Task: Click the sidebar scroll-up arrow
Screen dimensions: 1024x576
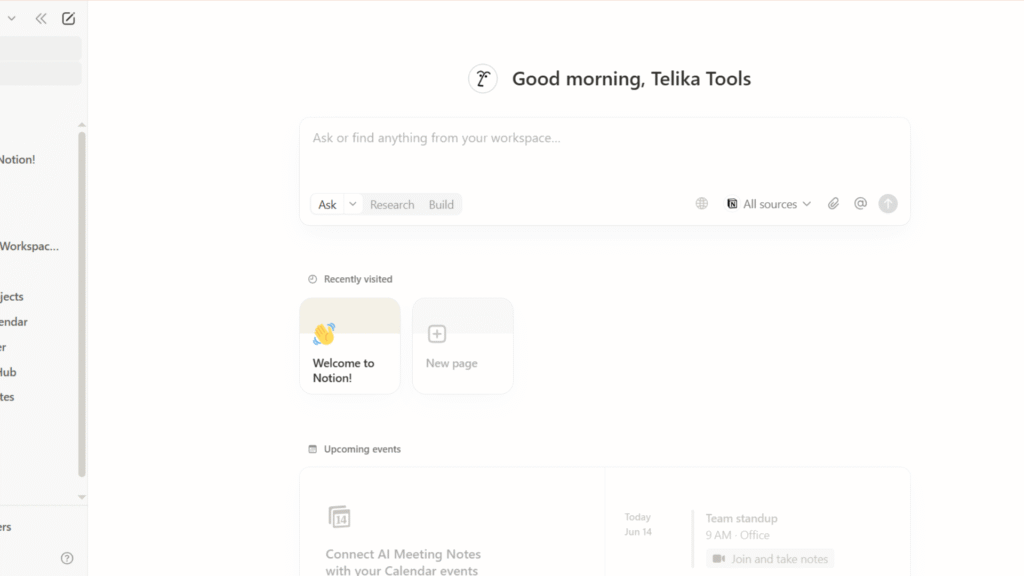Action: (82, 125)
